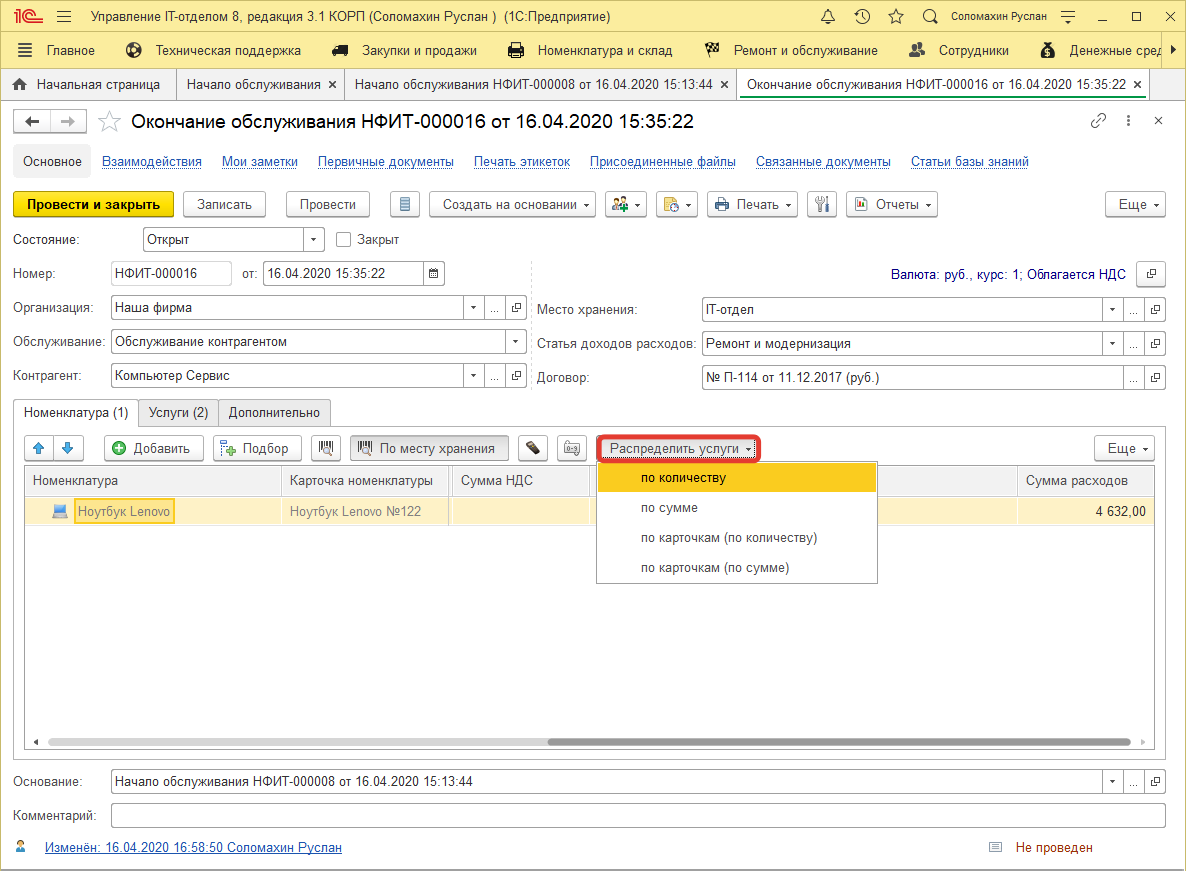Move row down with blue arrow

pos(69,448)
